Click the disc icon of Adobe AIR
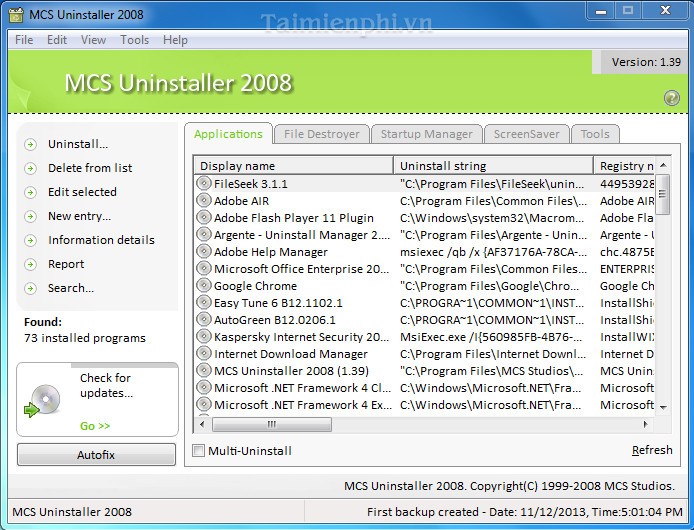 204,200
